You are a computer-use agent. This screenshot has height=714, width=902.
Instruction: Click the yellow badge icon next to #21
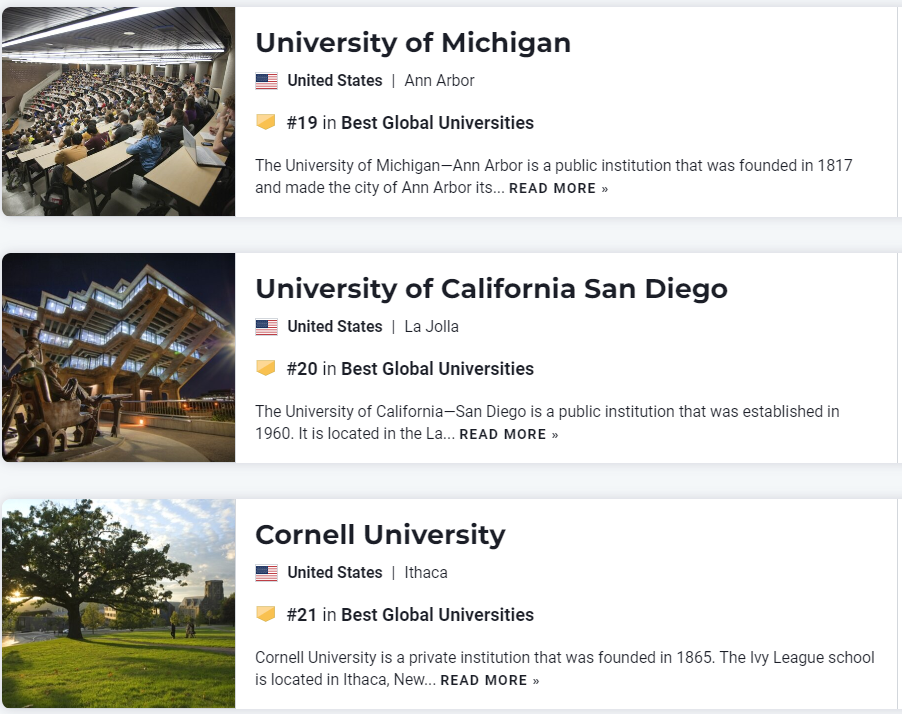266,614
